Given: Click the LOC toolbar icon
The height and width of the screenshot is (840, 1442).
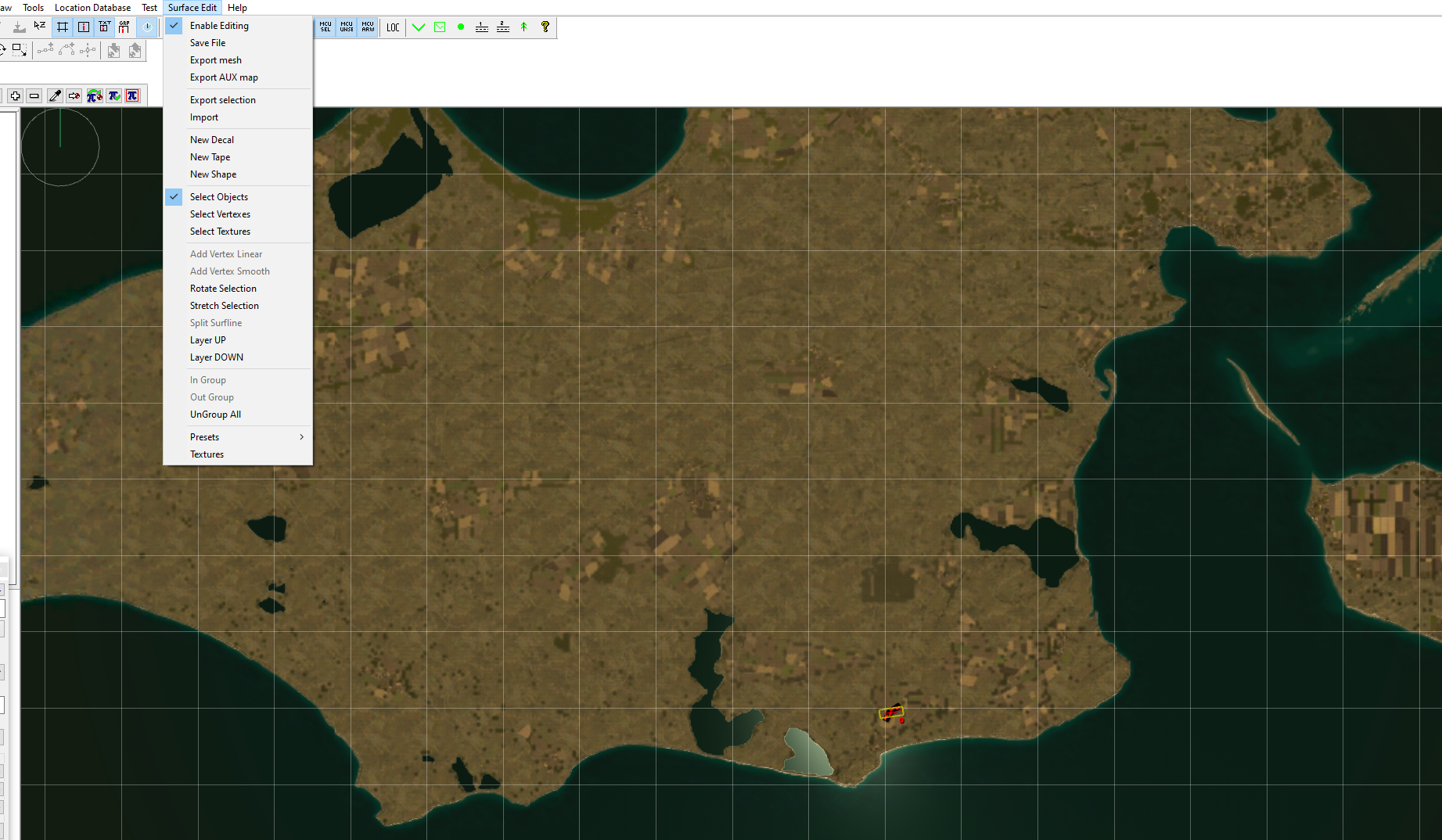Looking at the screenshot, I should click(392, 27).
